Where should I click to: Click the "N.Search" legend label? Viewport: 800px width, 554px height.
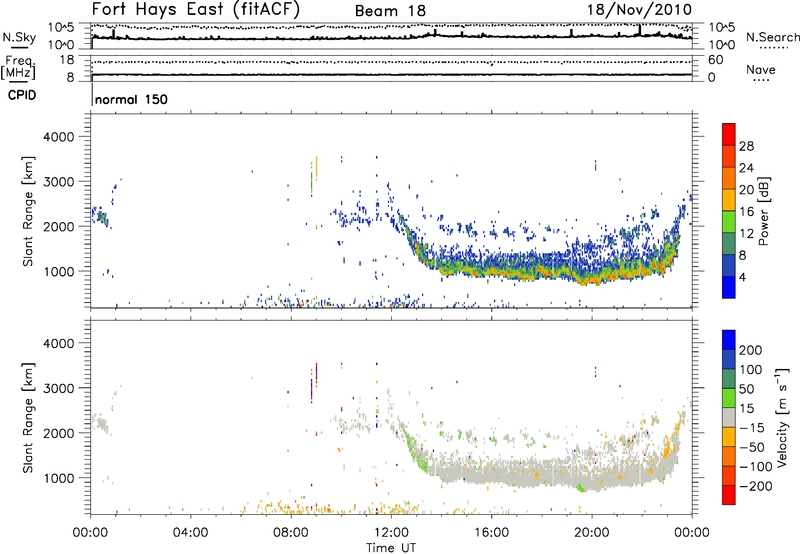(772, 37)
